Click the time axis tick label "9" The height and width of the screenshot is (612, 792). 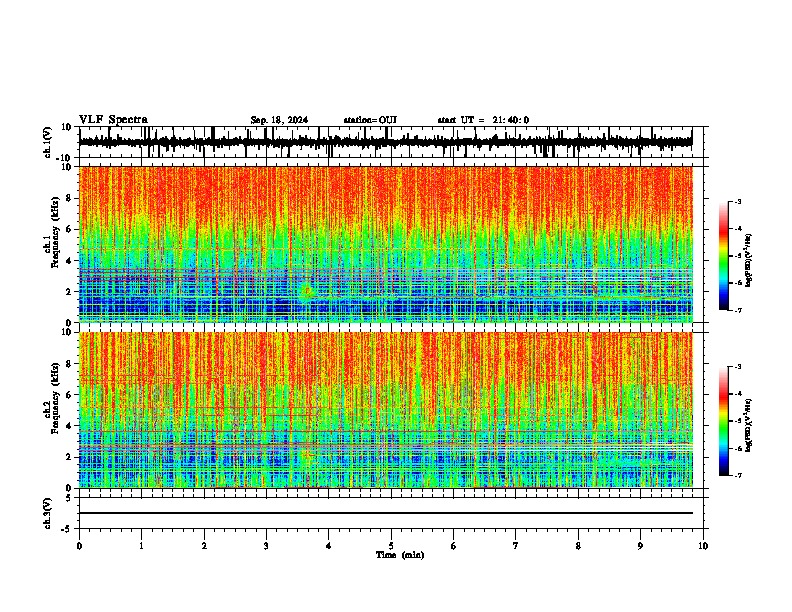click(x=640, y=546)
